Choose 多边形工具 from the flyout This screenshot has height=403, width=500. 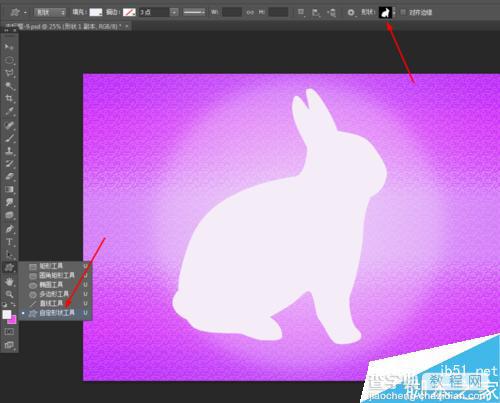coord(55,294)
